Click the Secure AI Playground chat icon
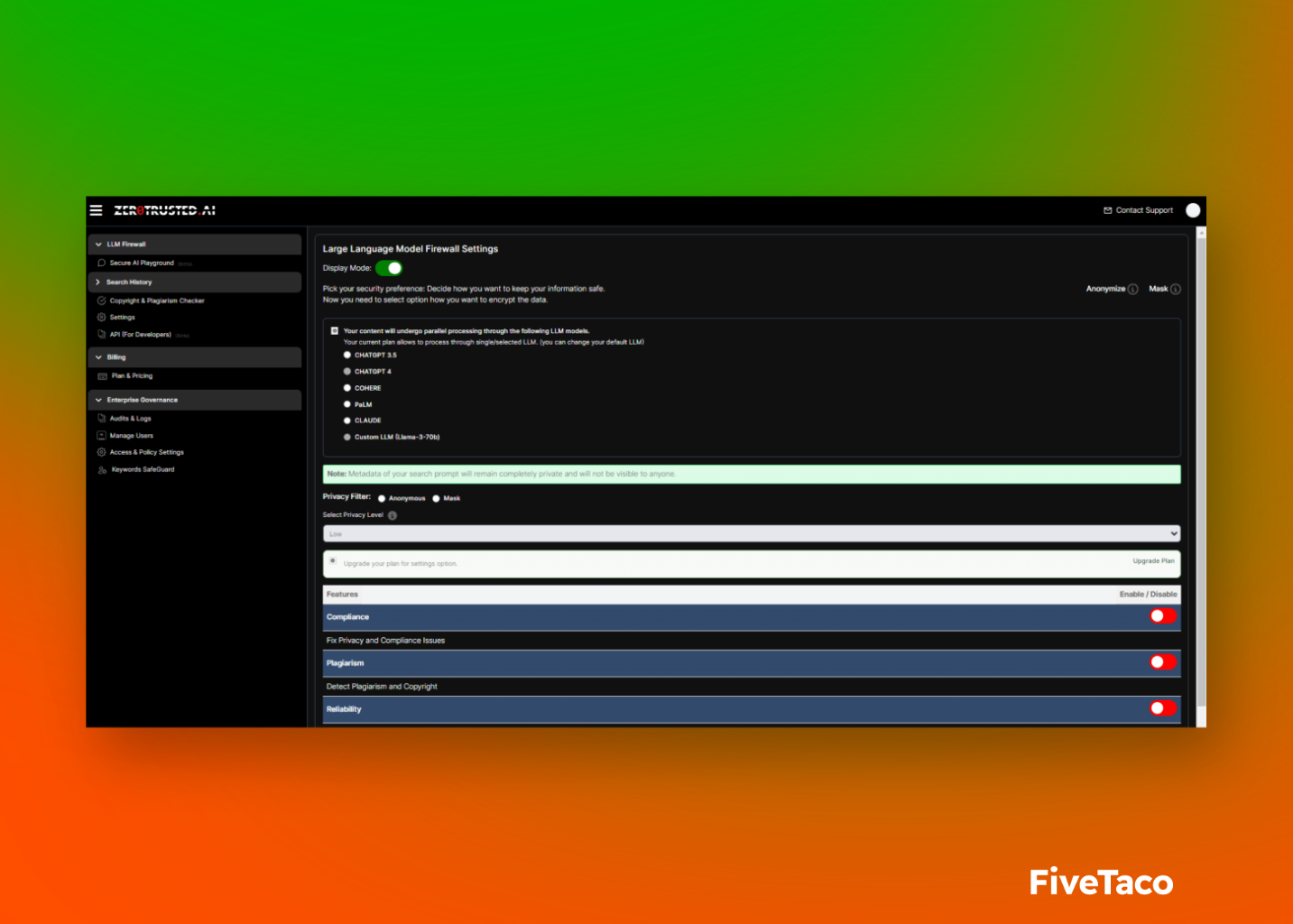The width and height of the screenshot is (1293, 924). 101,263
